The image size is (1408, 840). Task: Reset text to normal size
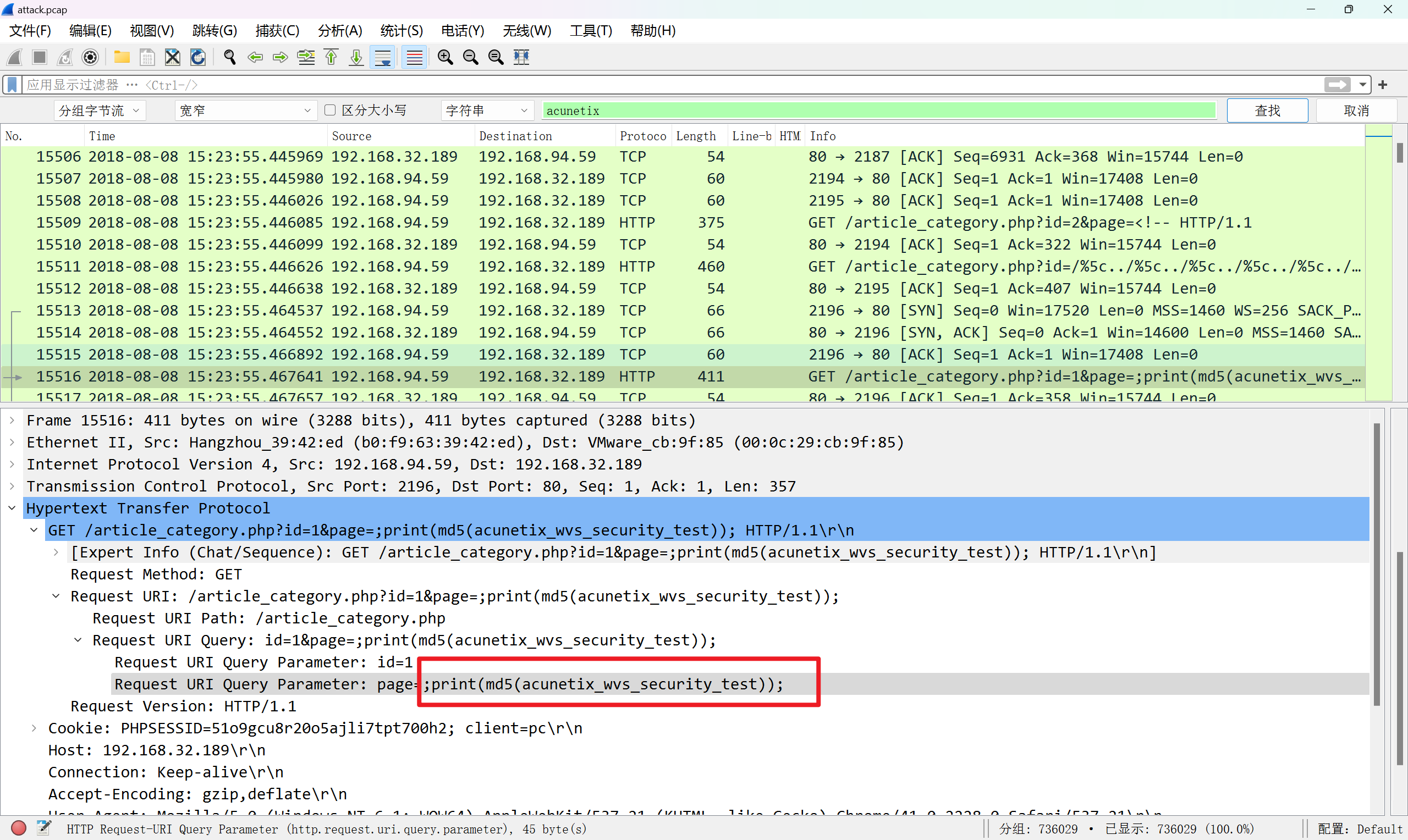(496, 57)
